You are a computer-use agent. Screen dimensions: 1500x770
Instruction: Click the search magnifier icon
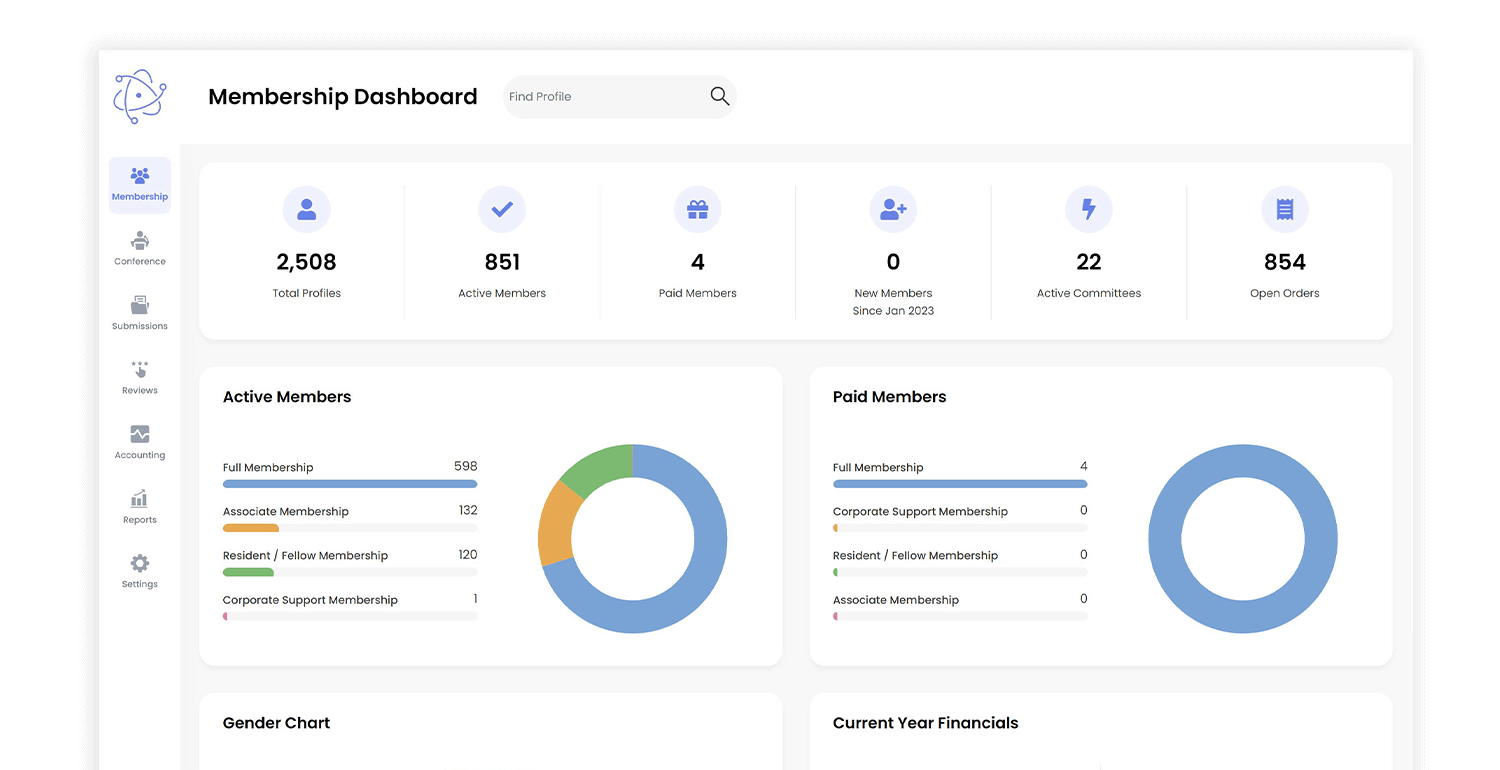pyautogui.click(x=720, y=96)
